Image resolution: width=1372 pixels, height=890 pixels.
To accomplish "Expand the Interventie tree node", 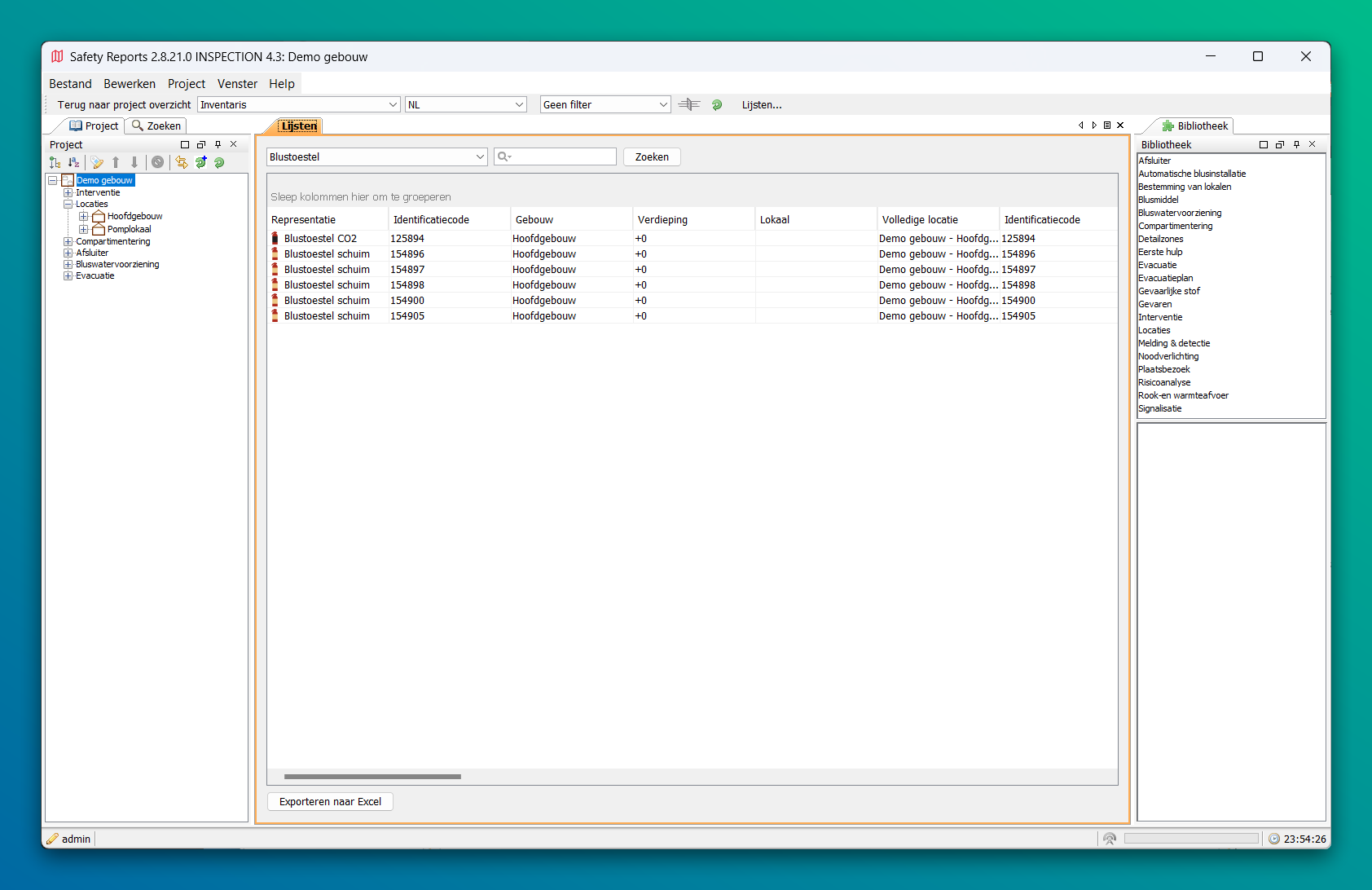I will (x=68, y=193).
